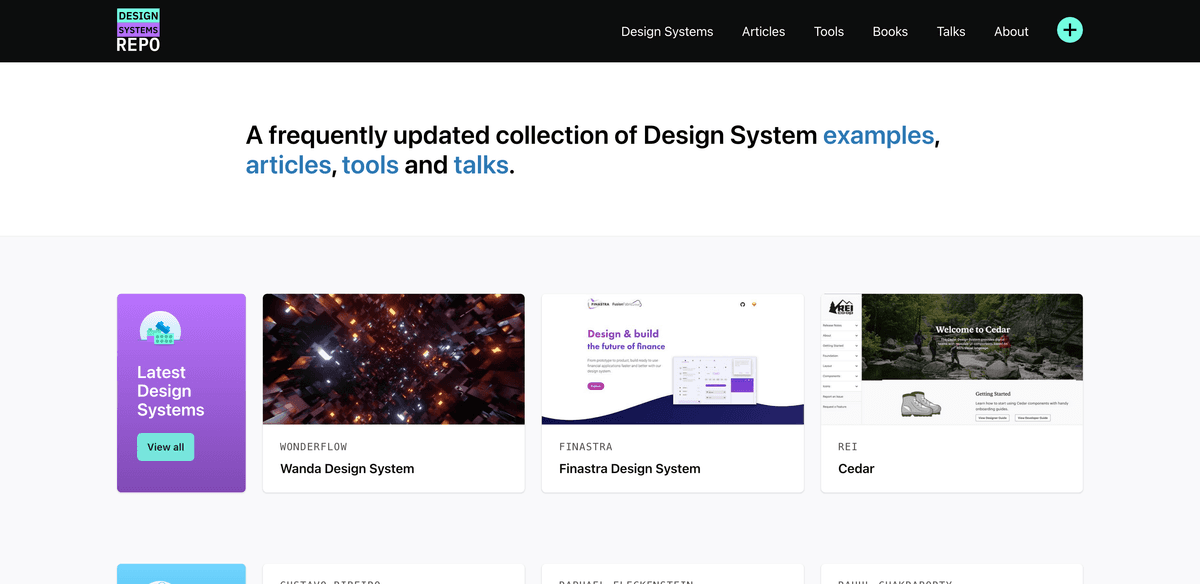
Task: Follow the 'examples' link in headline
Action: [878, 135]
